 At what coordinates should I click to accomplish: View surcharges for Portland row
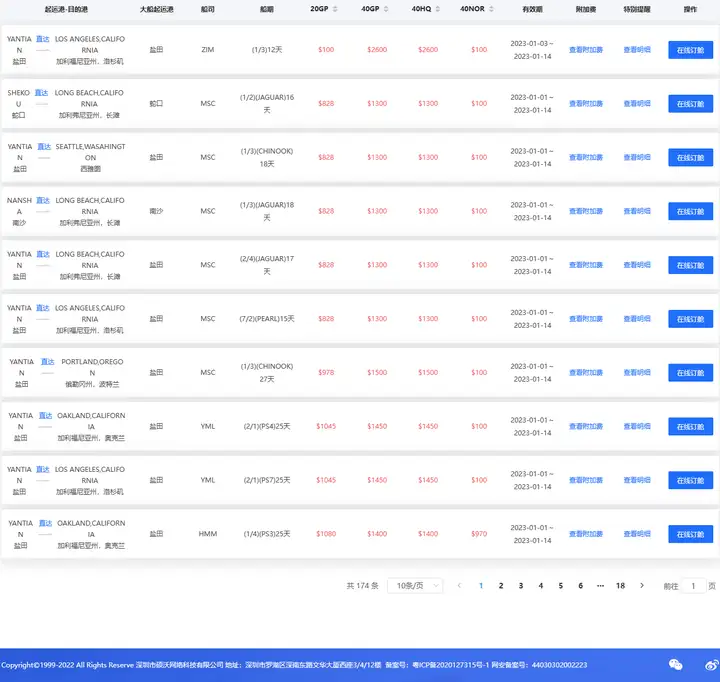click(x=586, y=372)
